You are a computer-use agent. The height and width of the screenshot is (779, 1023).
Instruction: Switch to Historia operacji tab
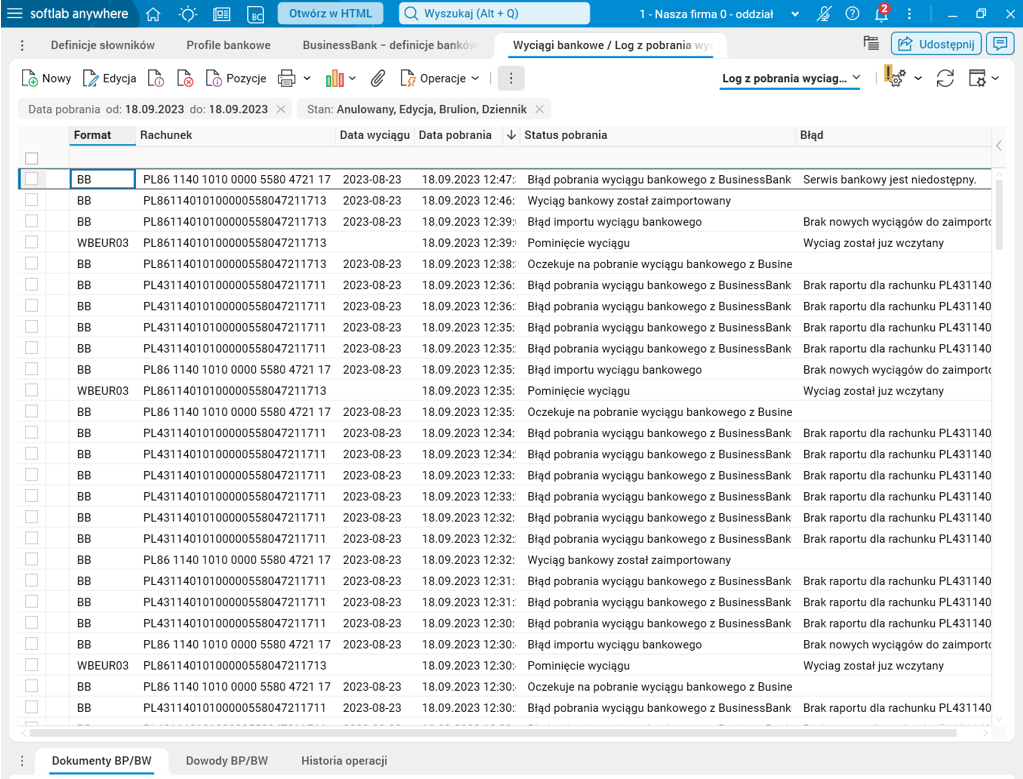(344, 761)
